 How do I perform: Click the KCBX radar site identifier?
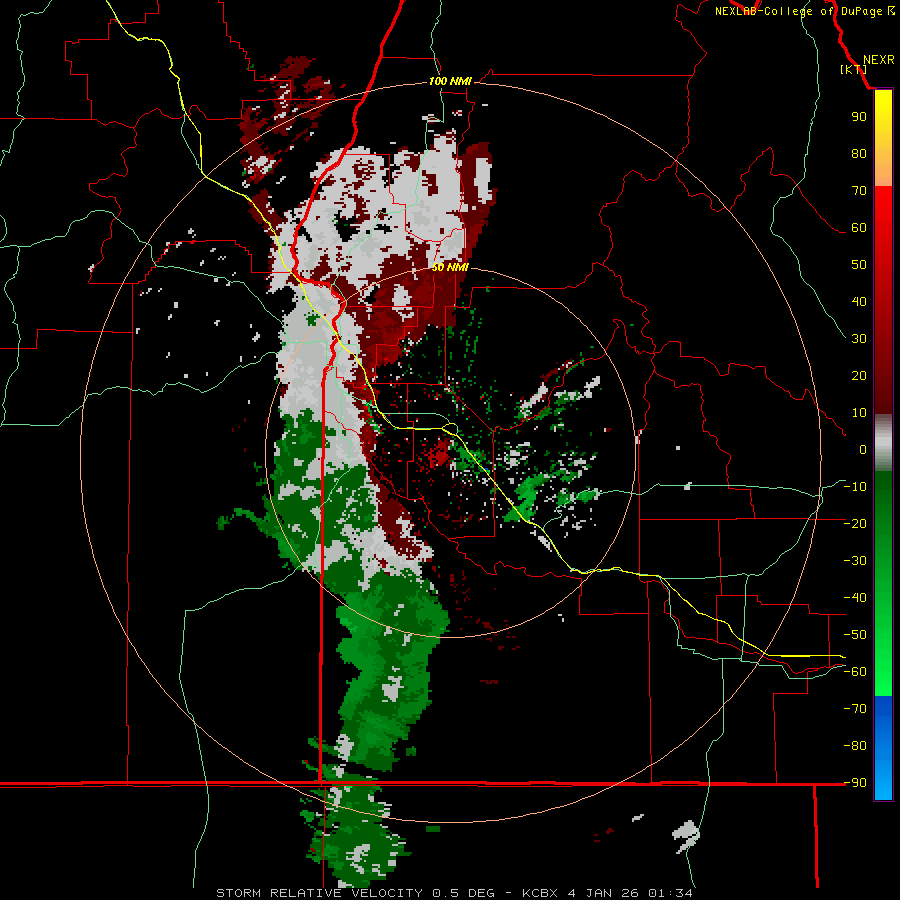(540, 893)
